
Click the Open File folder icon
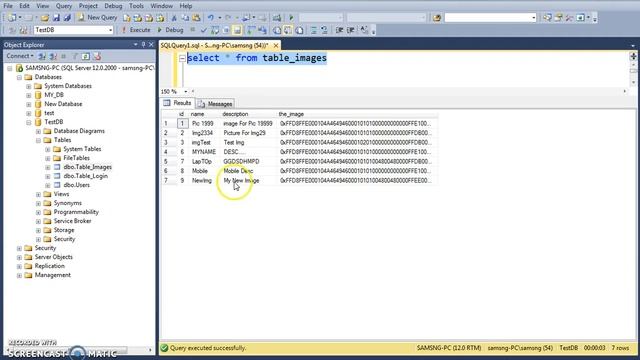coord(45,18)
